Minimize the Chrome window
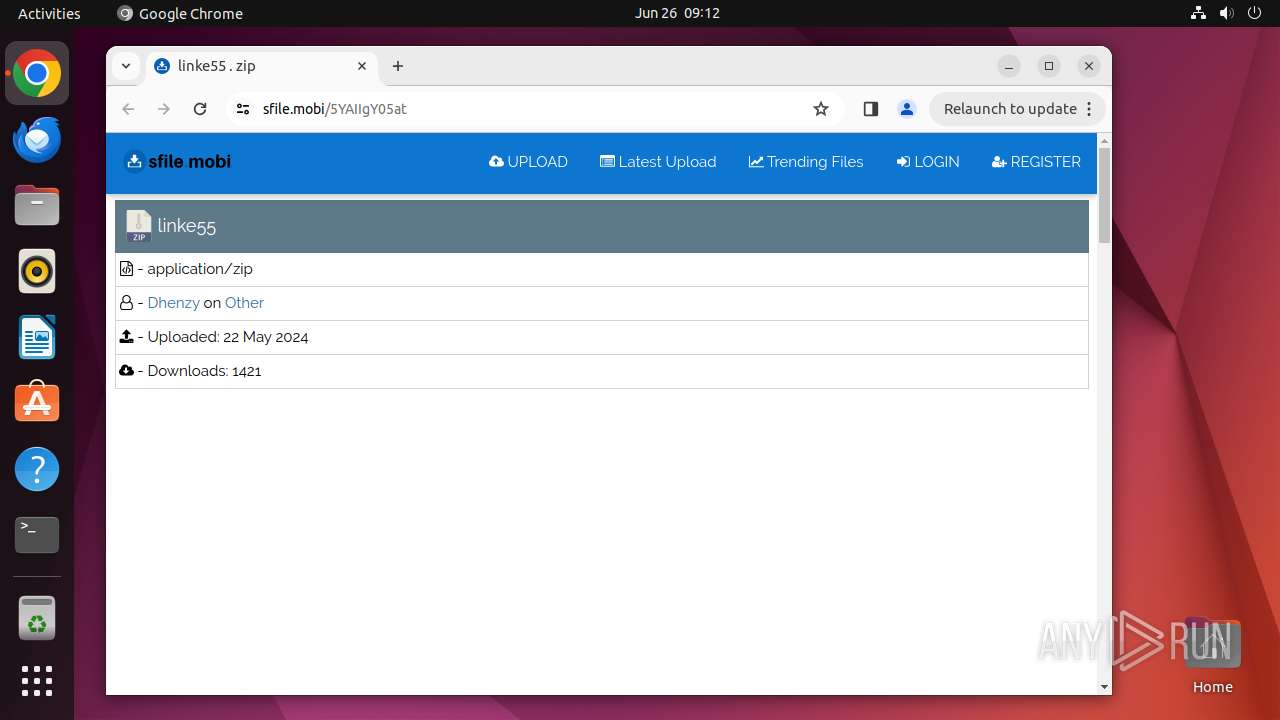 click(1009, 66)
